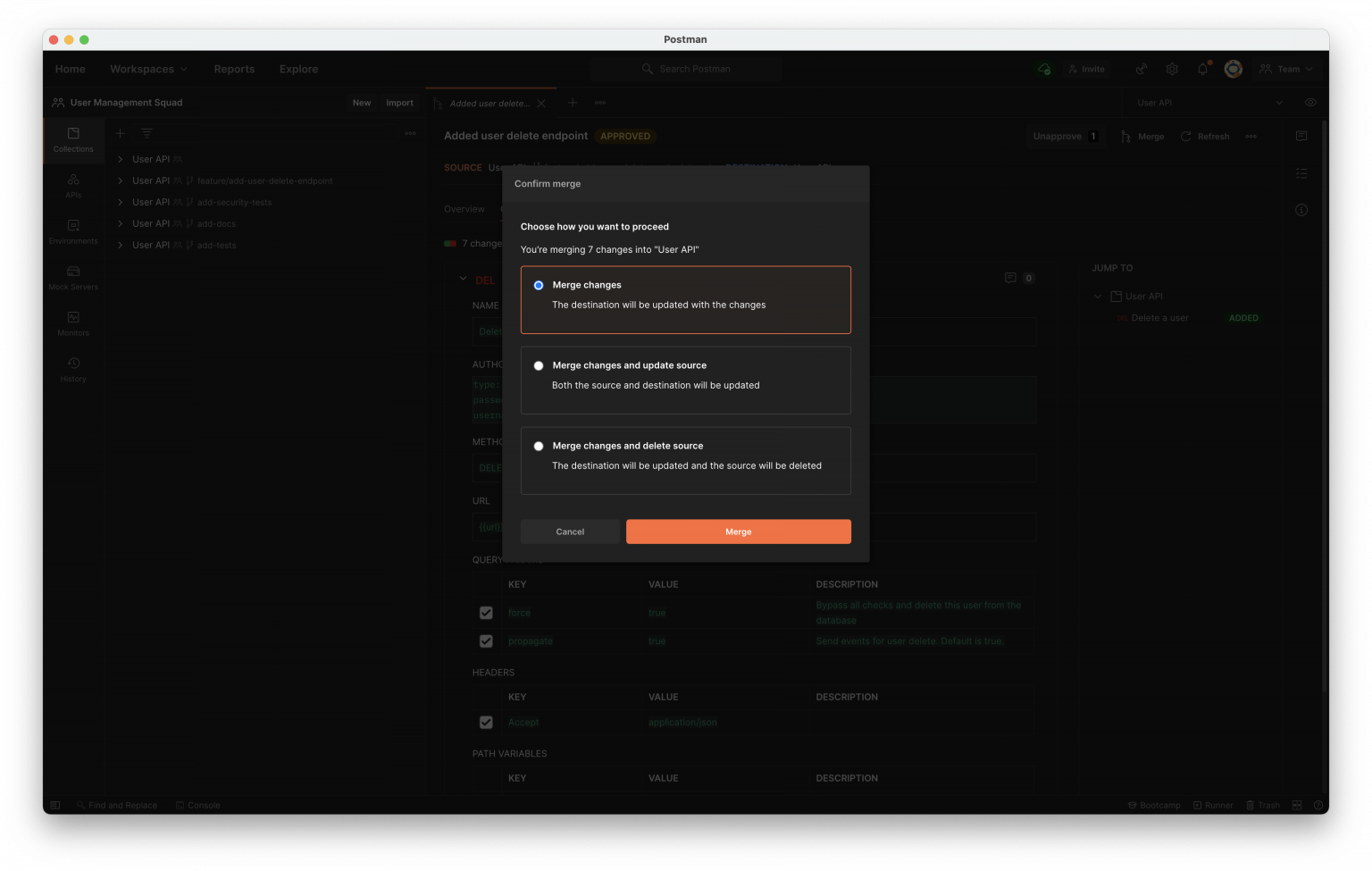The image size is (1372, 871).
Task: Select the User Management Squad workspace name
Action: [x=126, y=103]
